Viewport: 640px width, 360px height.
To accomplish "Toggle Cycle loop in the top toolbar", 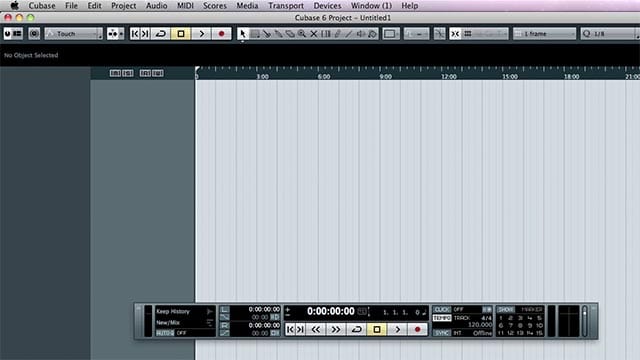I will [161, 34].
